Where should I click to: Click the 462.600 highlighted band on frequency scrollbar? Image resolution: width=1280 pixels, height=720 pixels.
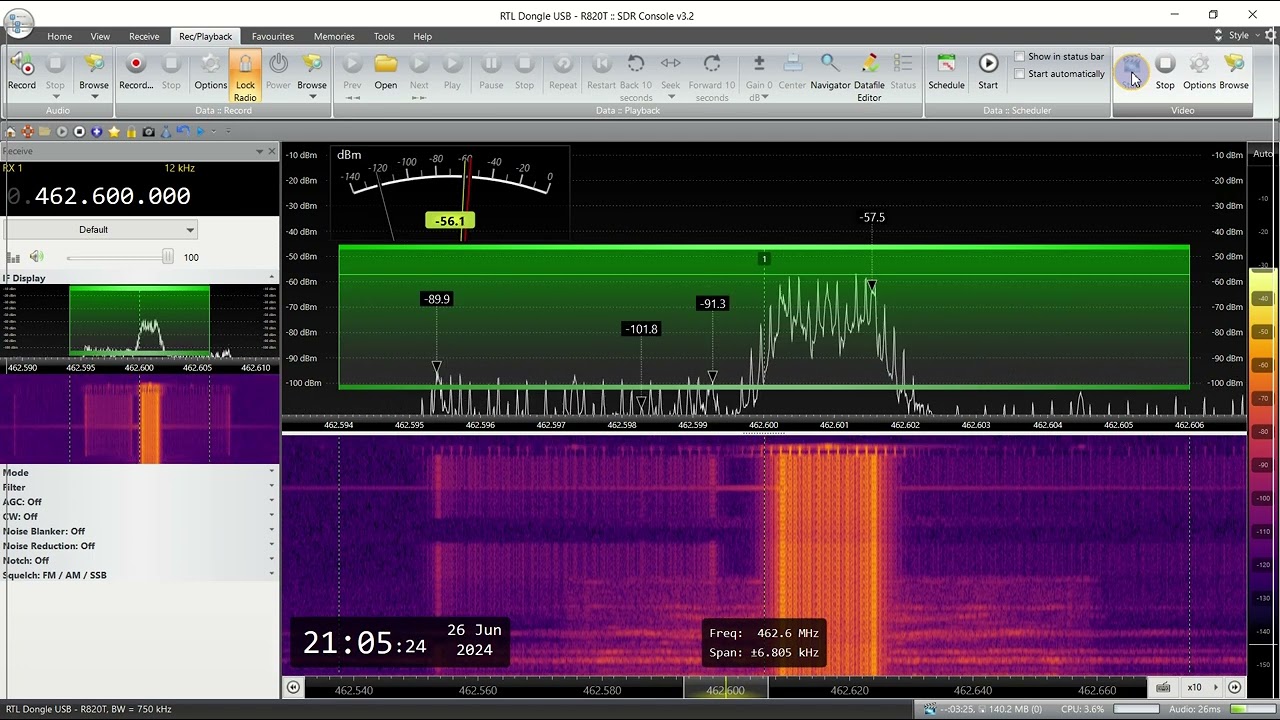click(x=726, y=689)
